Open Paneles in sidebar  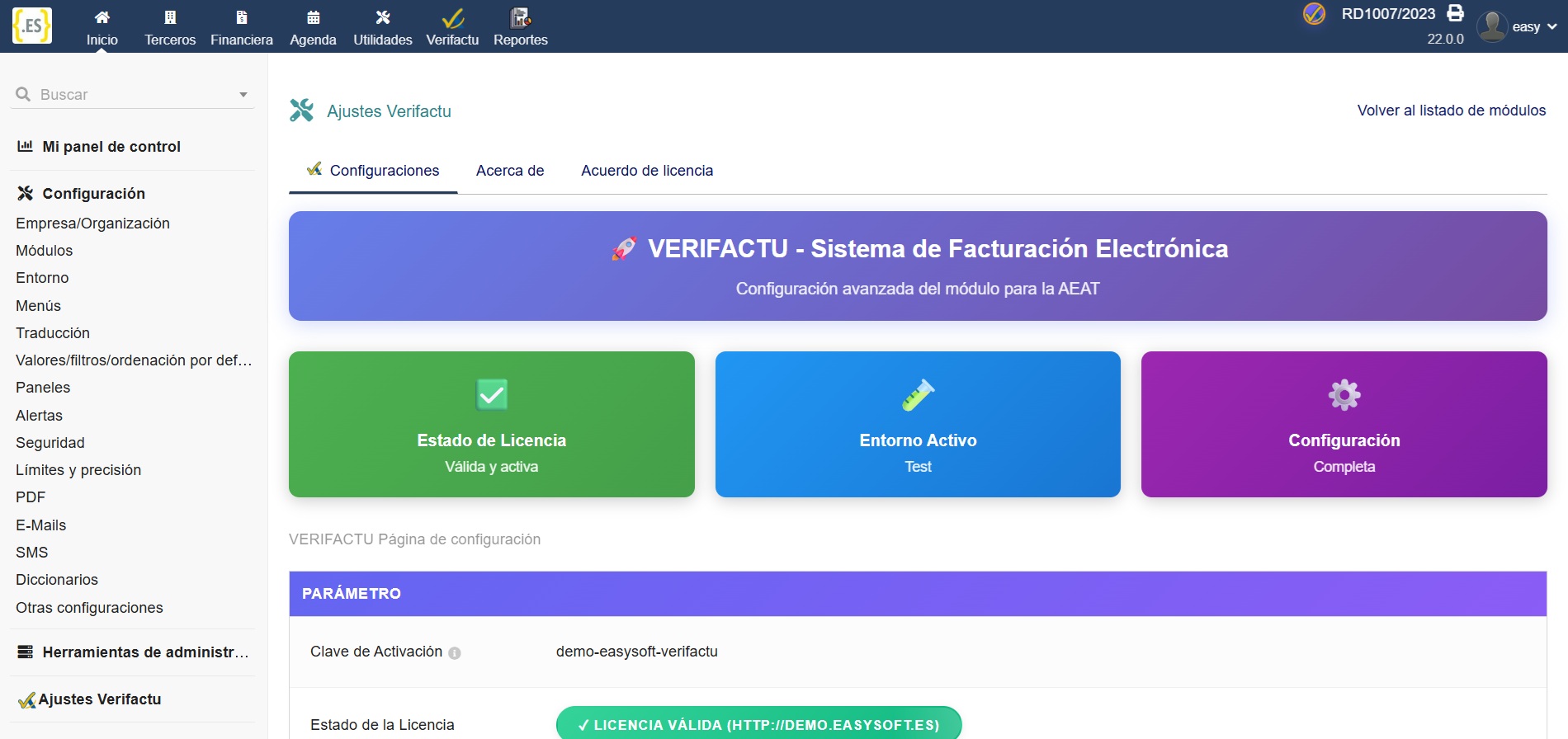coord(43,388)
